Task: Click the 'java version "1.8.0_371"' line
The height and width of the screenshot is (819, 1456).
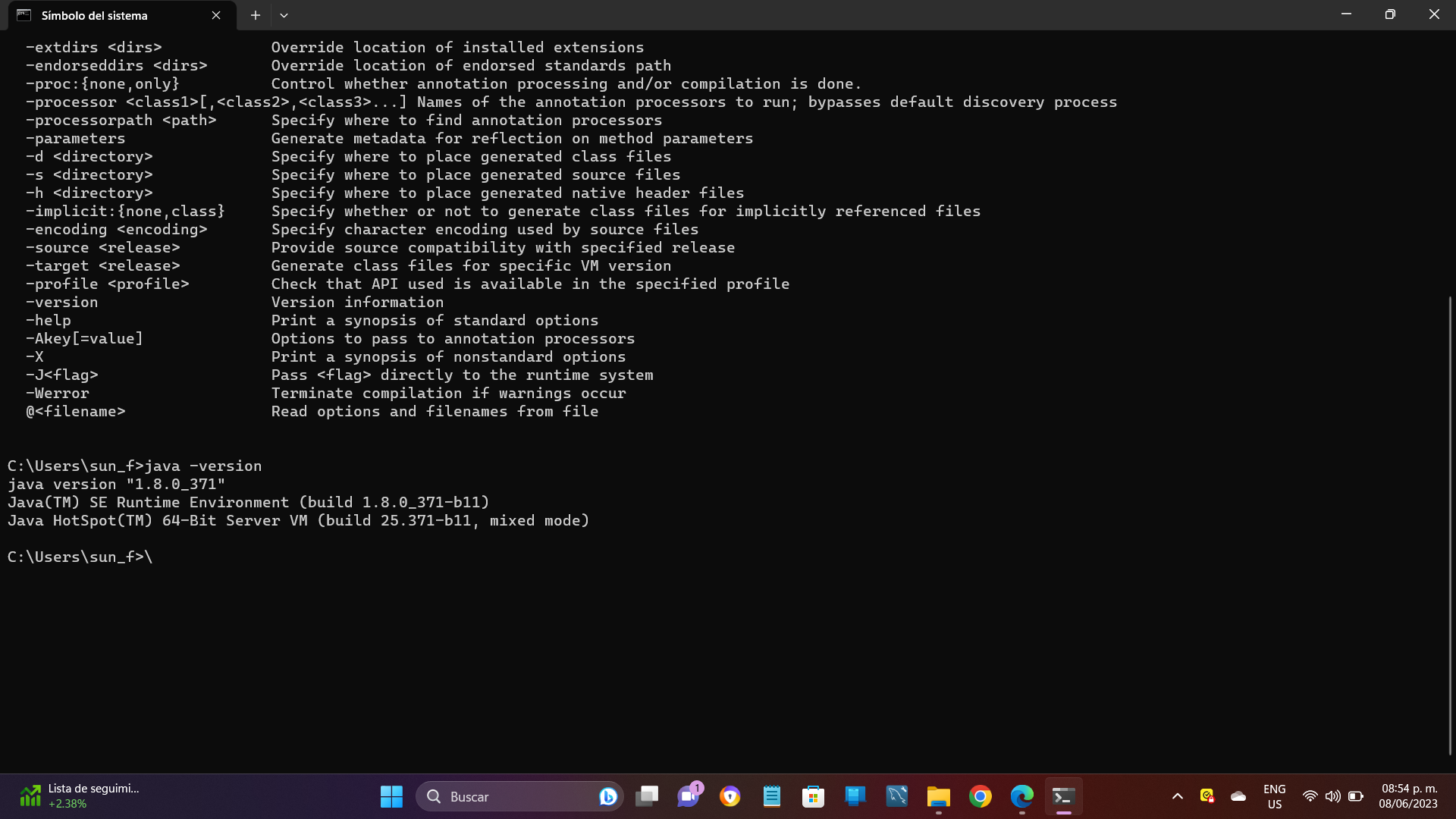Action: click(116, 484)
